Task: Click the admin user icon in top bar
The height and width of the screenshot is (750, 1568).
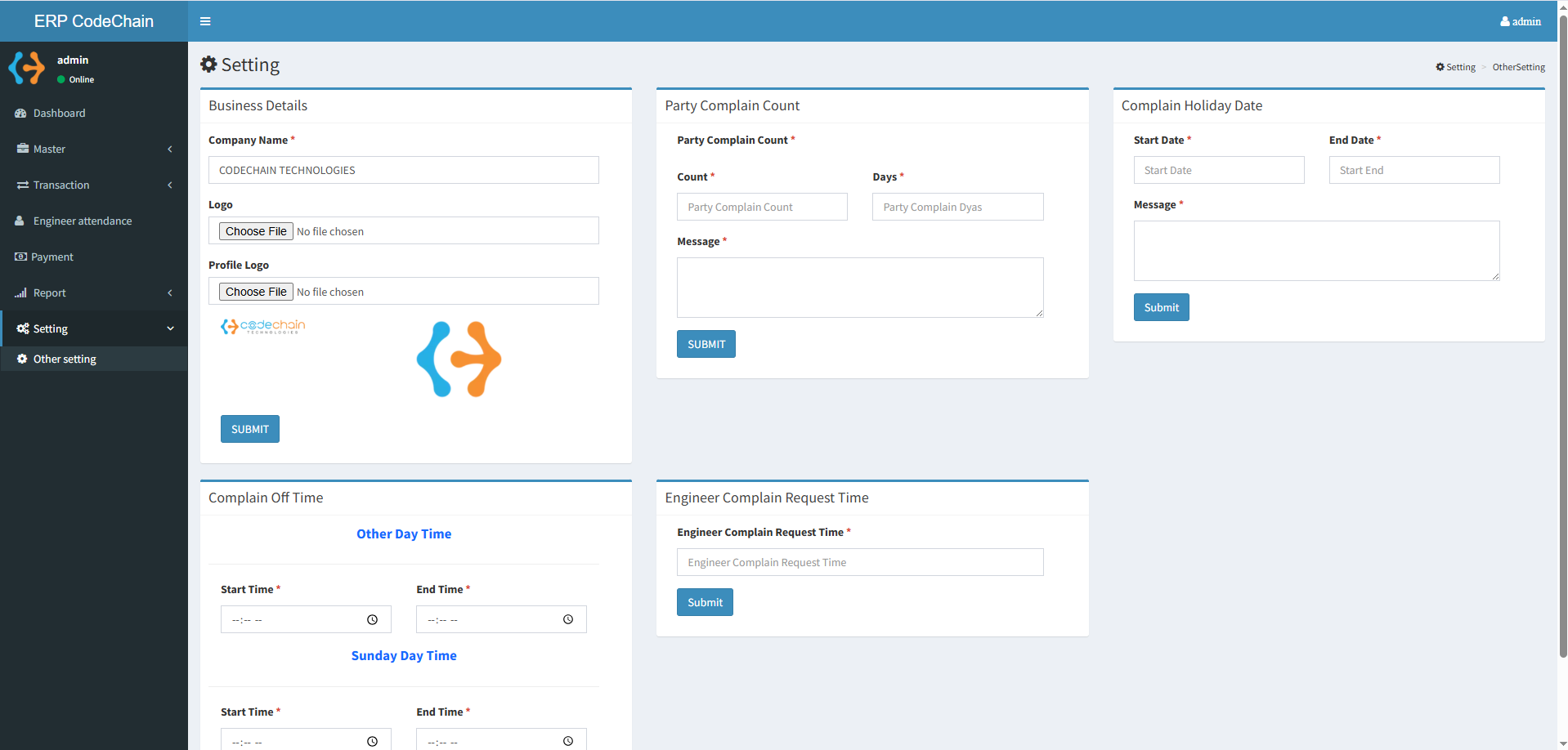Action: pos(1504,22)
